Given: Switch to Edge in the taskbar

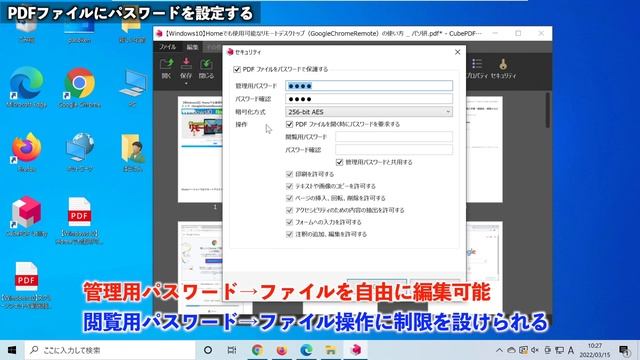Looking at the screenshot, I should tap(306, 350).
